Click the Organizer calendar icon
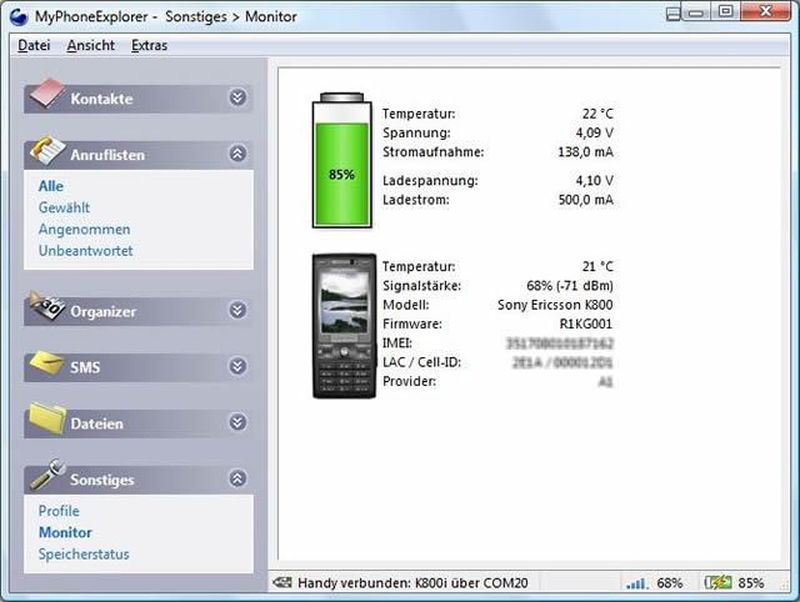 tap(47, 307)
